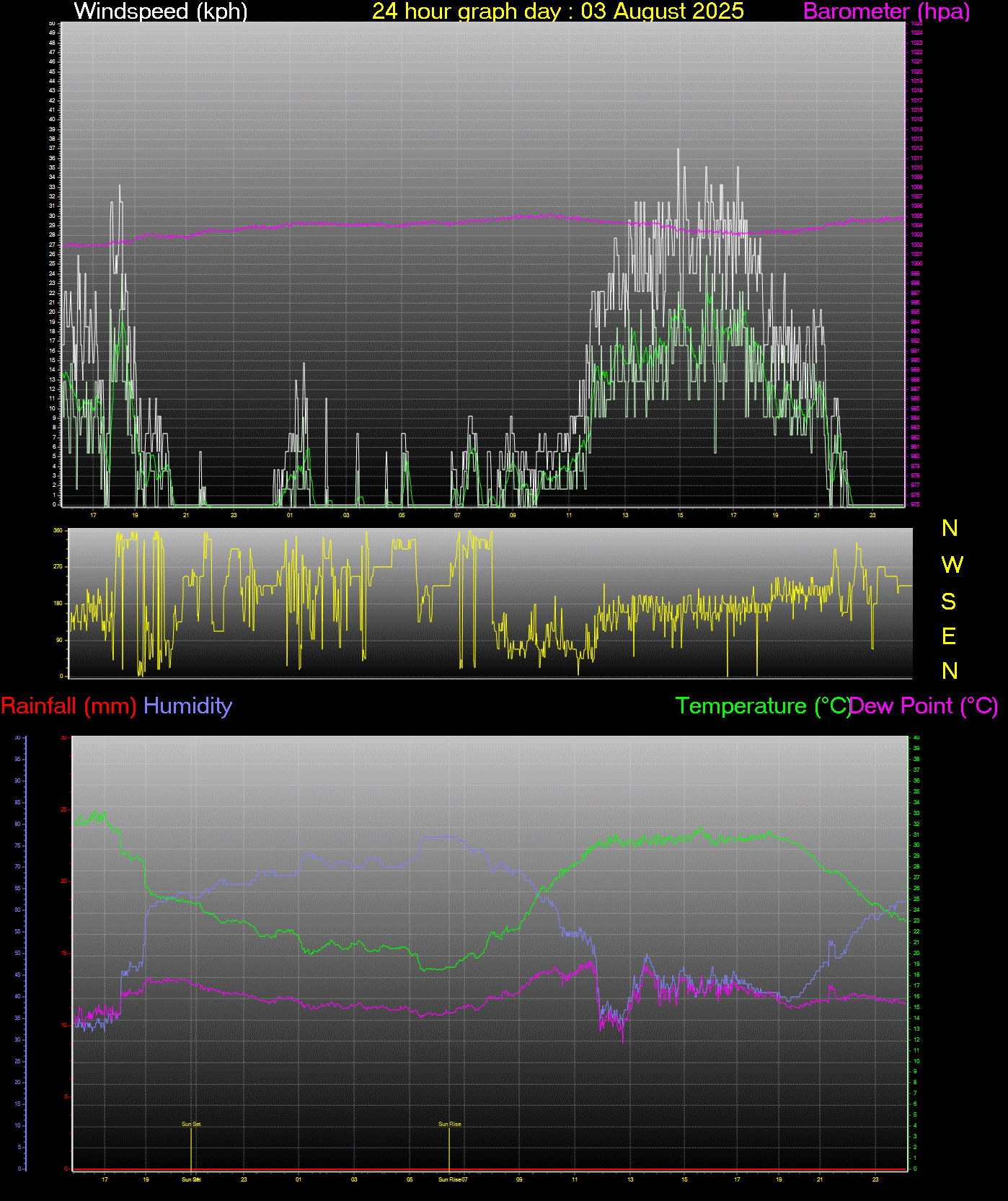Screen dimensions: 1008x1201
Task: Click the bottom N compass letter
Action: click(950, 671)
